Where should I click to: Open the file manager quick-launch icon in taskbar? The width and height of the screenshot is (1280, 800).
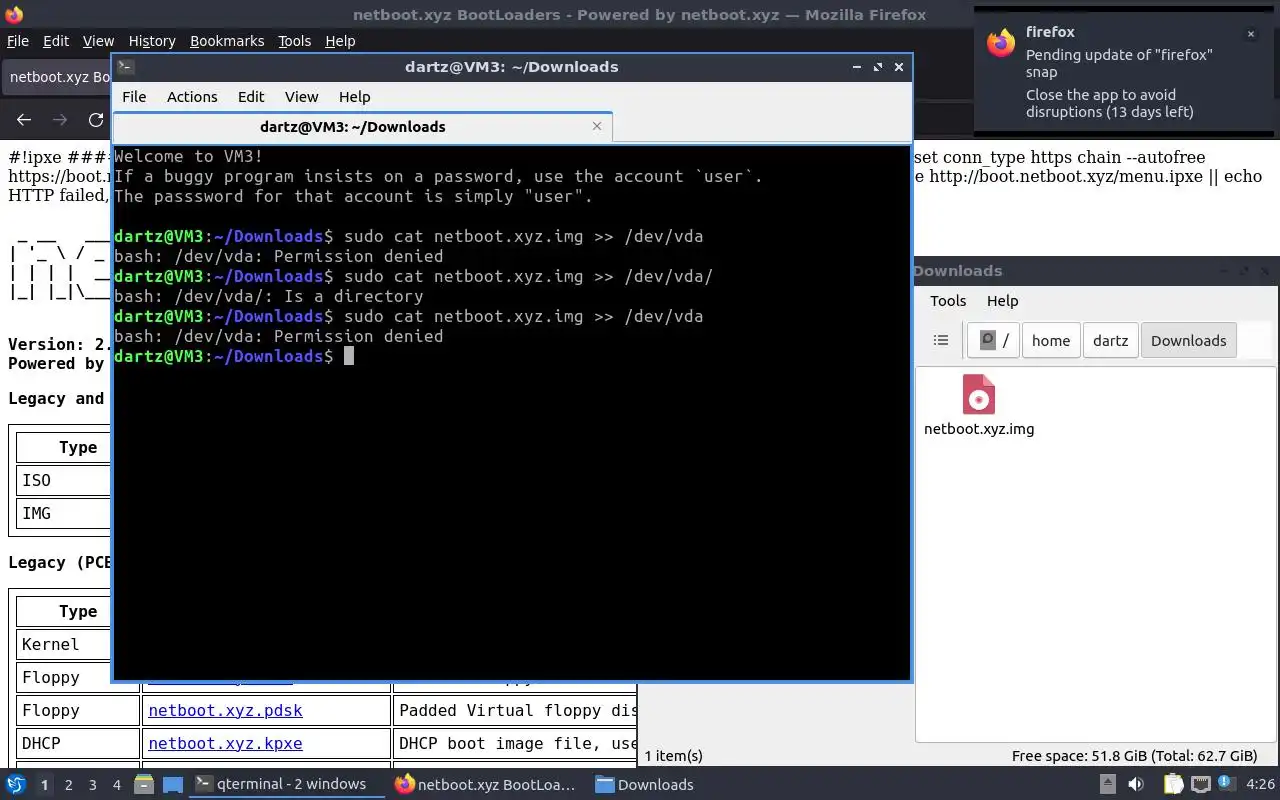click(x=144, y=784)
